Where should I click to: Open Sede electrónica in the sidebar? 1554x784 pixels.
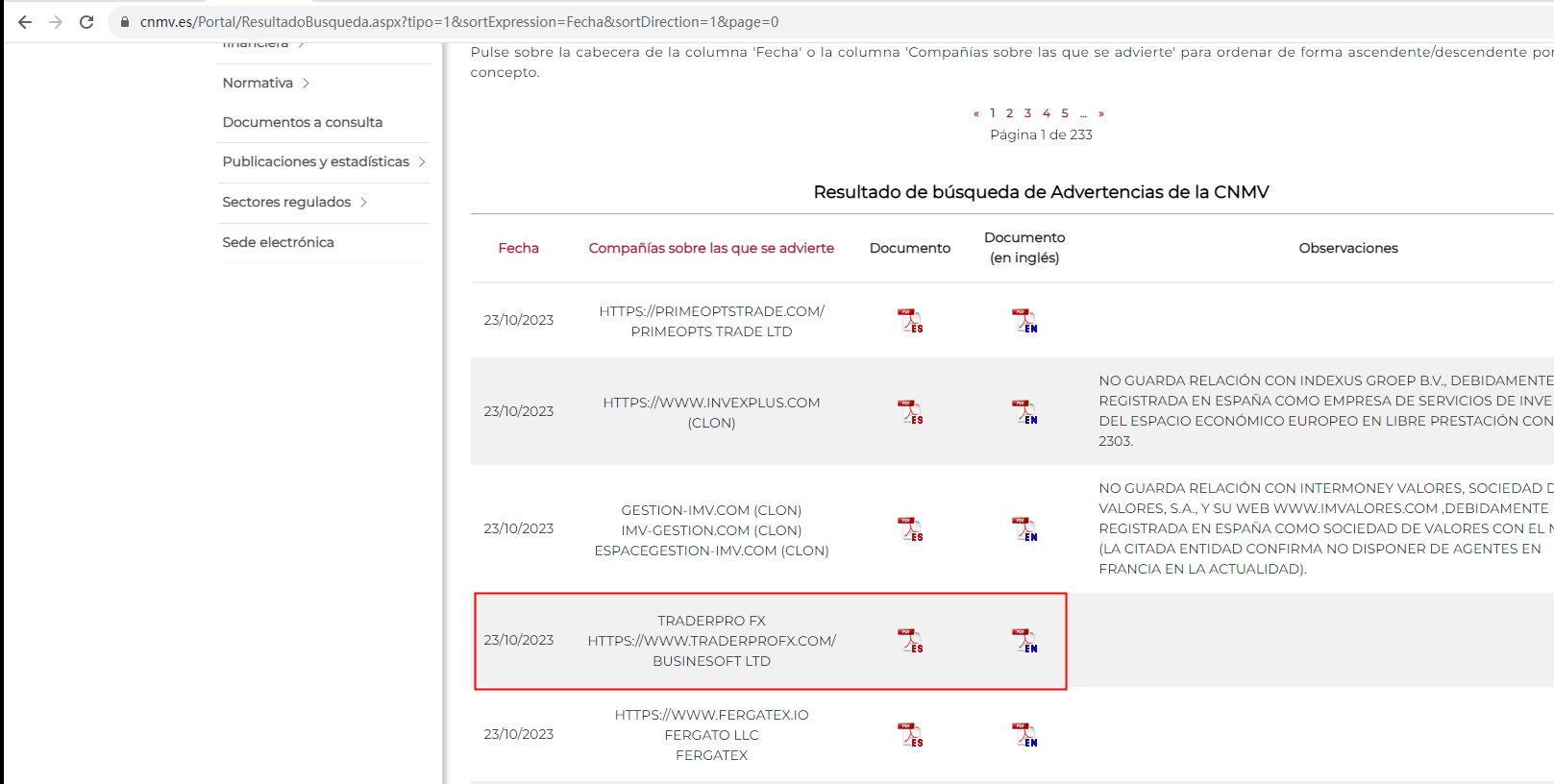[279, 242]
